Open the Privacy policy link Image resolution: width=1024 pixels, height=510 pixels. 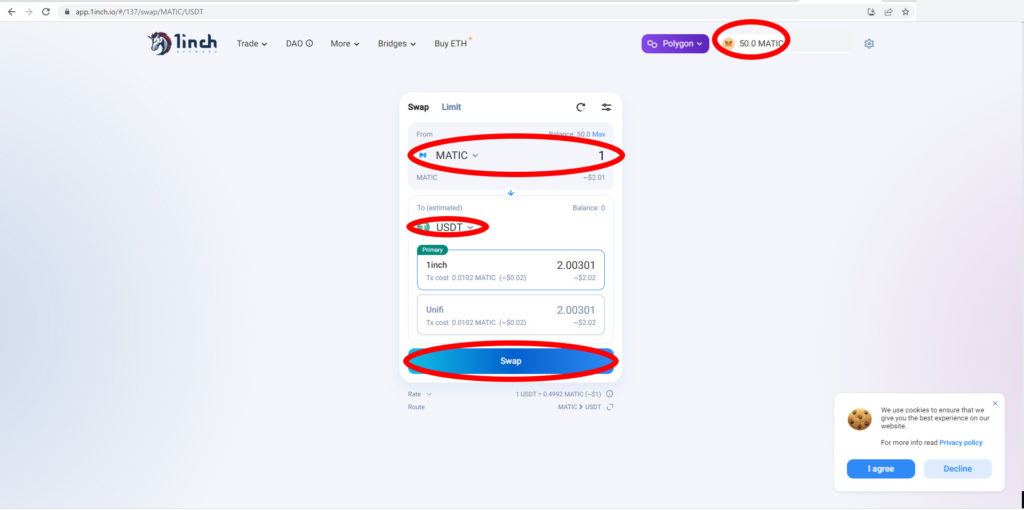click(961, 443)
